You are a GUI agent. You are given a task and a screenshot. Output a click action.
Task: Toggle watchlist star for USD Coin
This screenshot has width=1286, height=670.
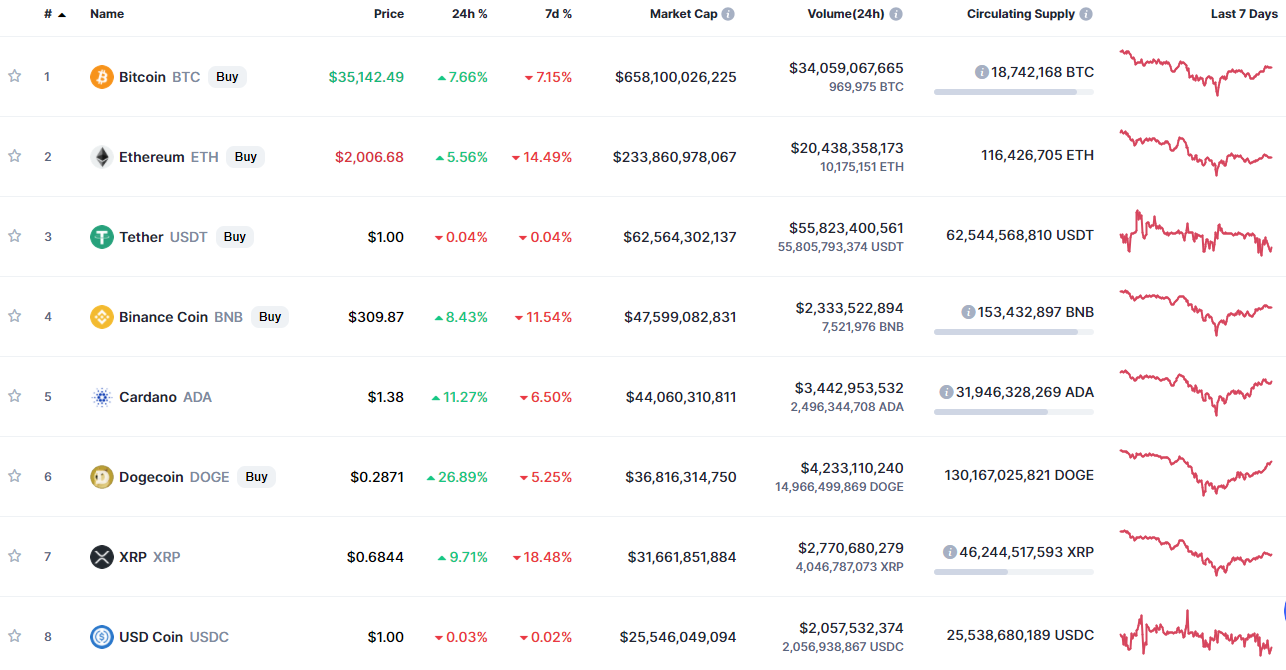(x=15, y=636)
